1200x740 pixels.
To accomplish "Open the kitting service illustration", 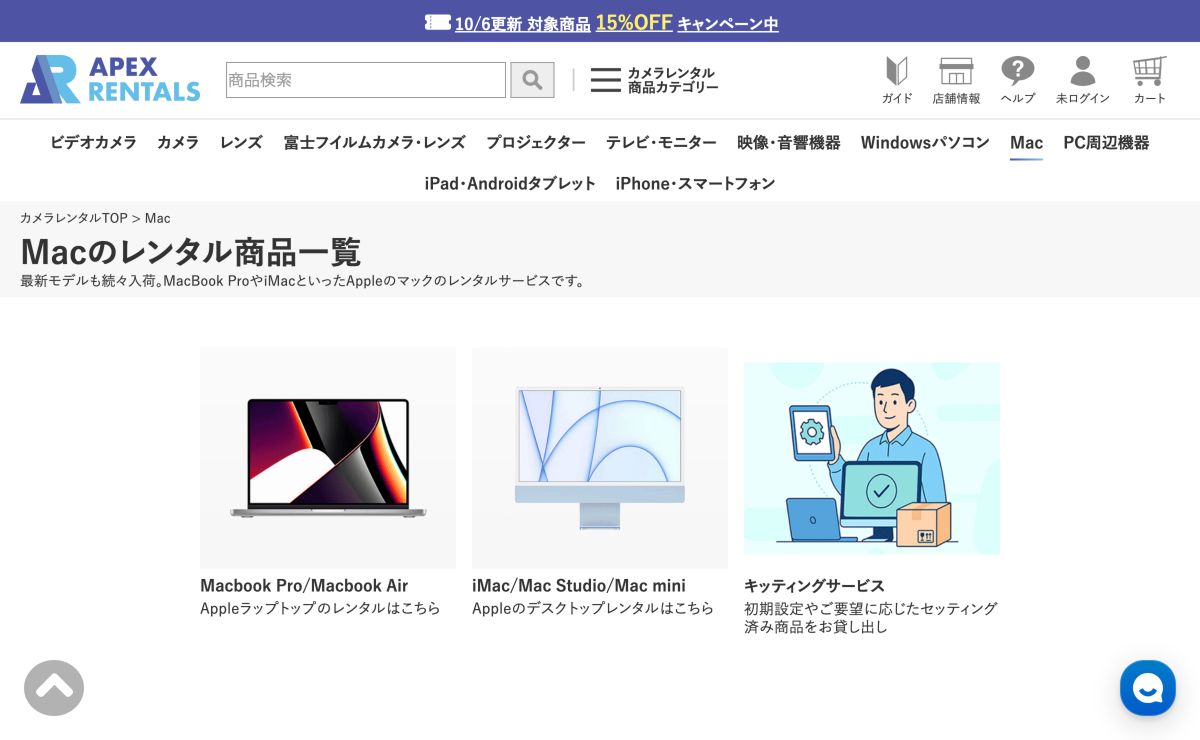I will 872,458.
